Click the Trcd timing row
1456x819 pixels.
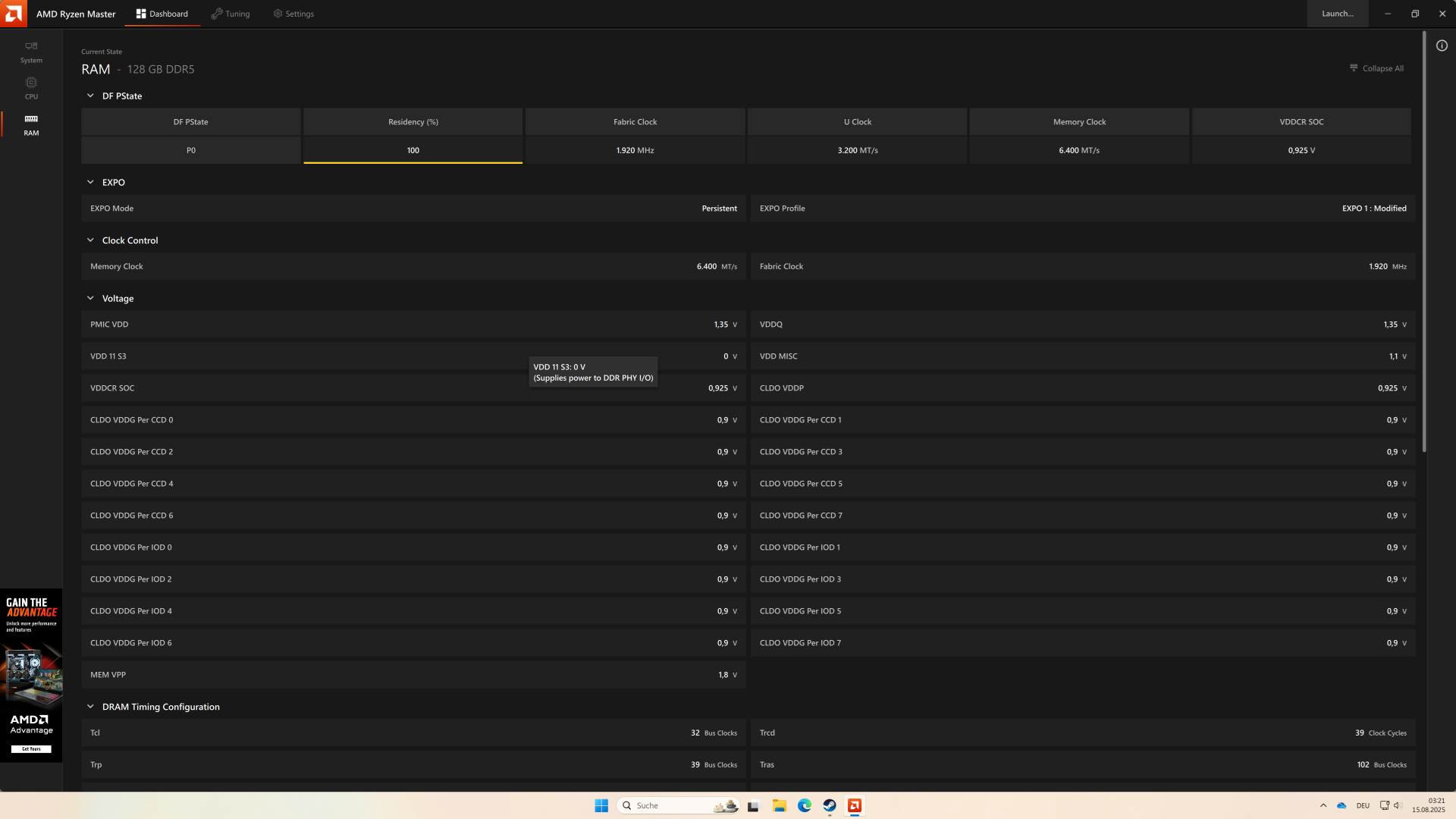1083,733
